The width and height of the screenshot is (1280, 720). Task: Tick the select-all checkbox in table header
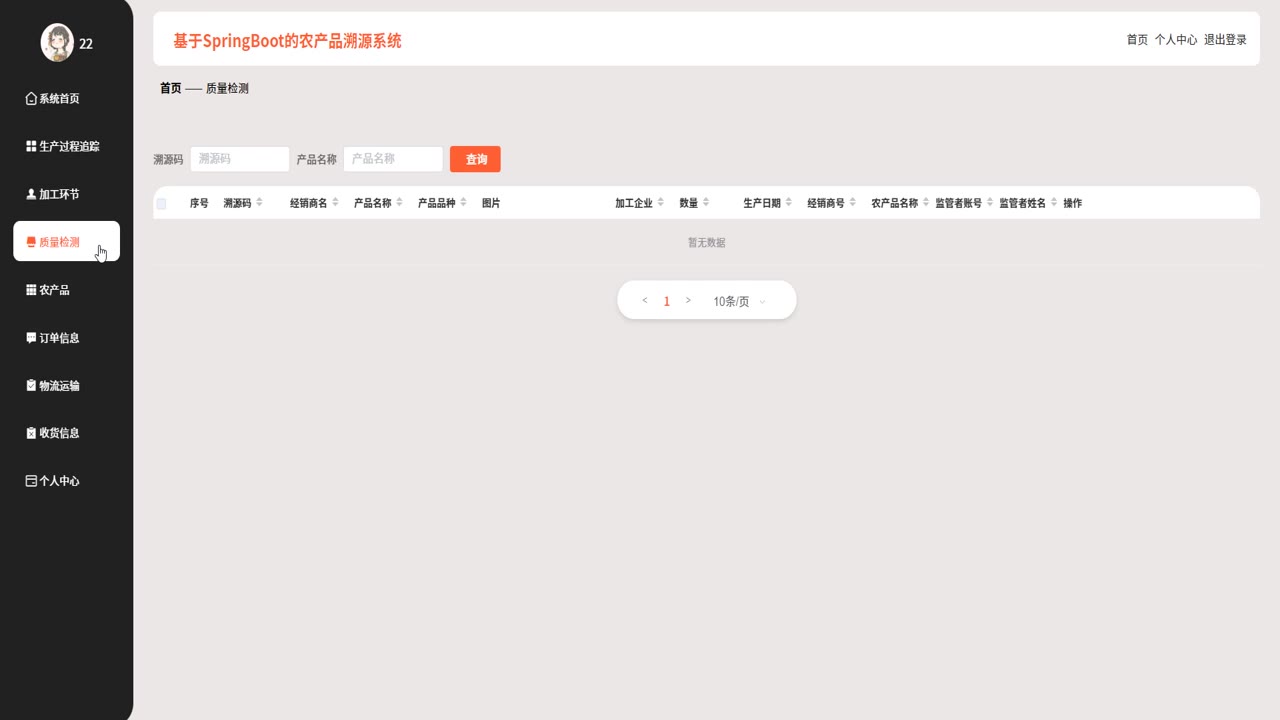(x=161, y=204)
